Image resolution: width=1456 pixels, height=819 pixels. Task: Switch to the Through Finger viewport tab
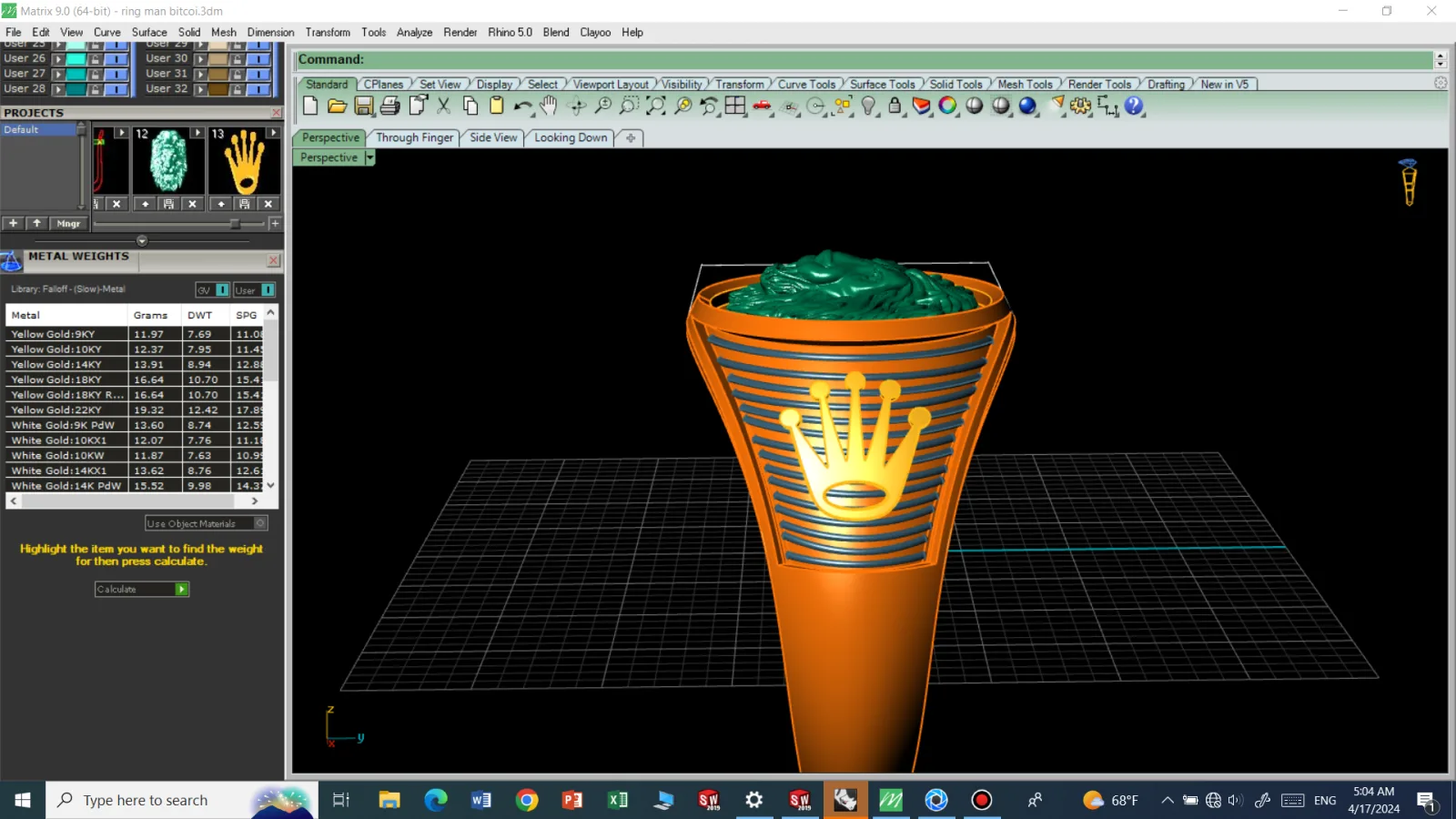(x=414, y=137)
